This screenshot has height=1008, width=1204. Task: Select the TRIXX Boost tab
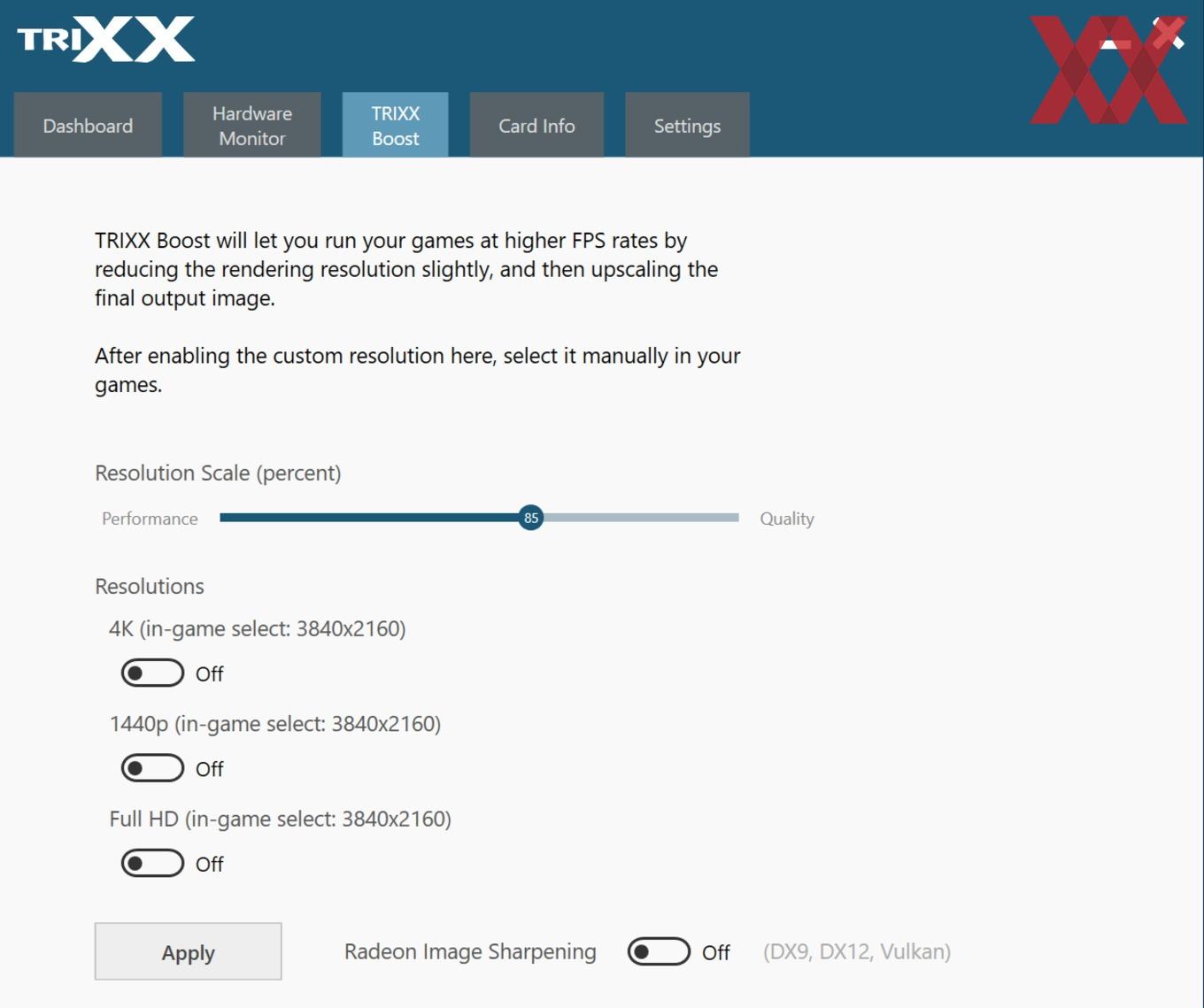[x=396, y=125]
